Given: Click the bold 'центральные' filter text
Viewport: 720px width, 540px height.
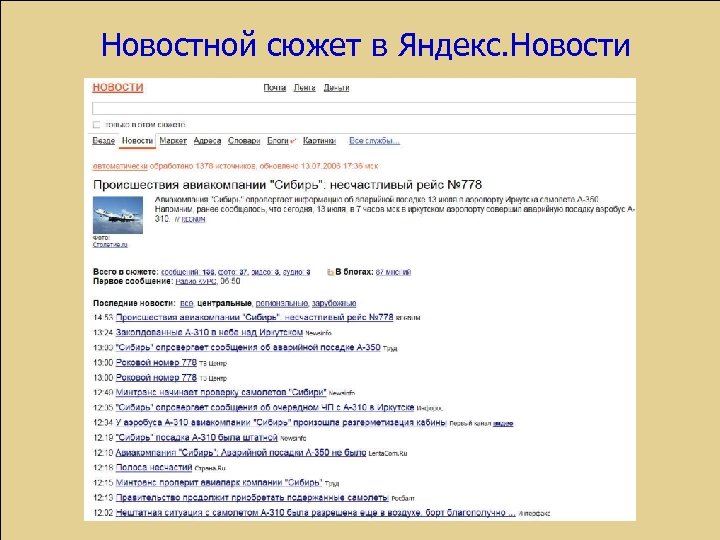Looking at the screenshot, I should pyautogui.click(x=225, y=303).
